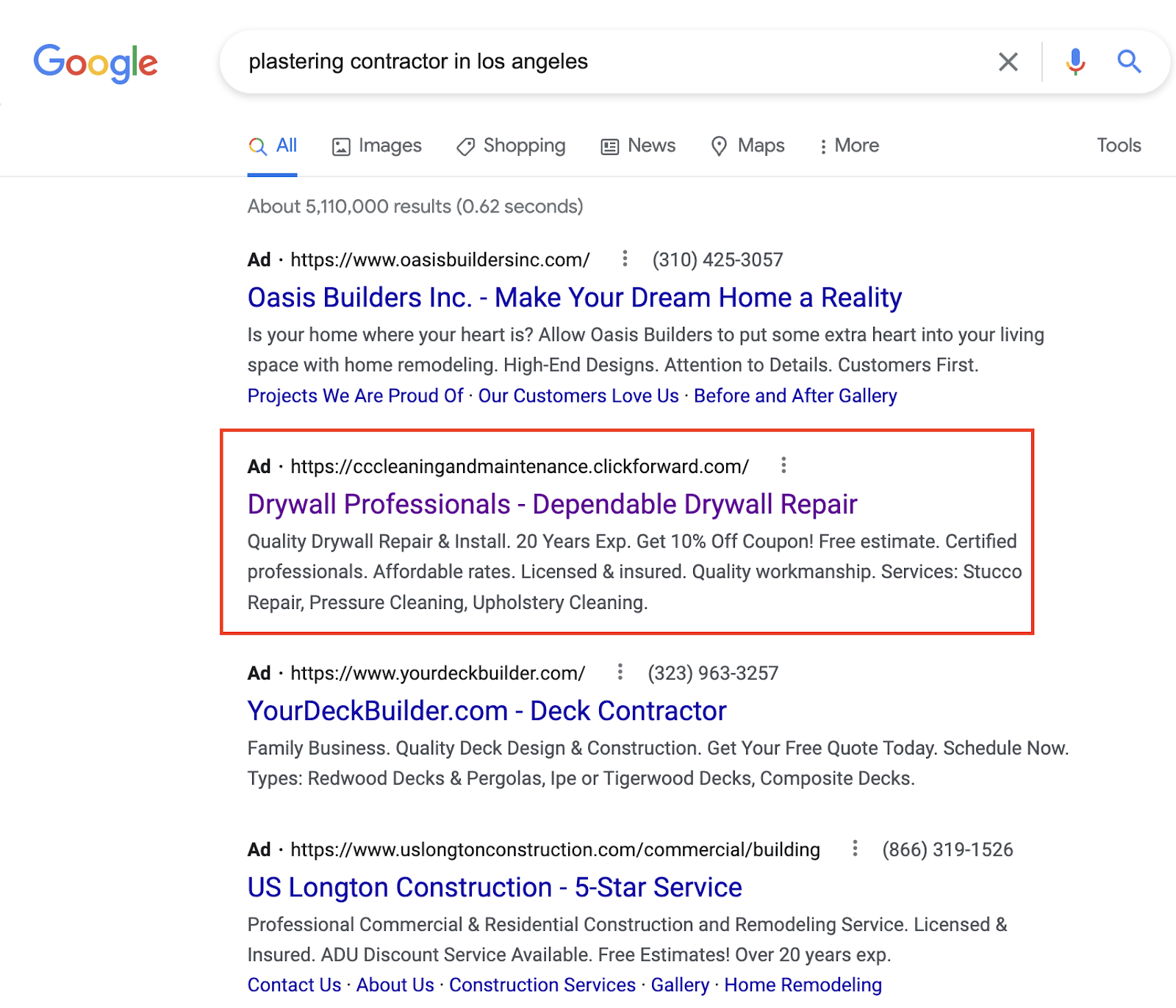Viewport: 1176px width, 1008px height.
Task: Click phone number (323) 963-3257
Action: click(x=713, y=673)
